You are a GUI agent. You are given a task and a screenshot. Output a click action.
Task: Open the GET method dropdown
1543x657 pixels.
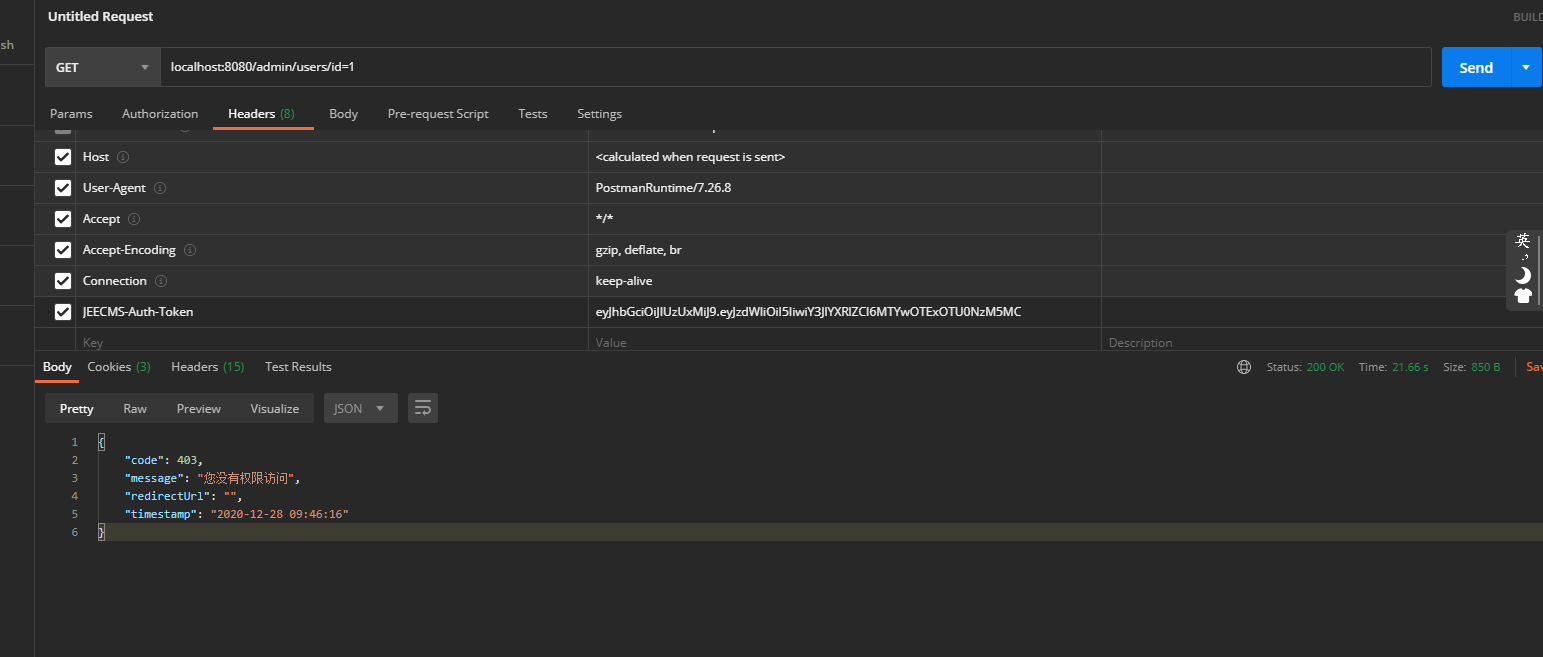click(102, 68)
